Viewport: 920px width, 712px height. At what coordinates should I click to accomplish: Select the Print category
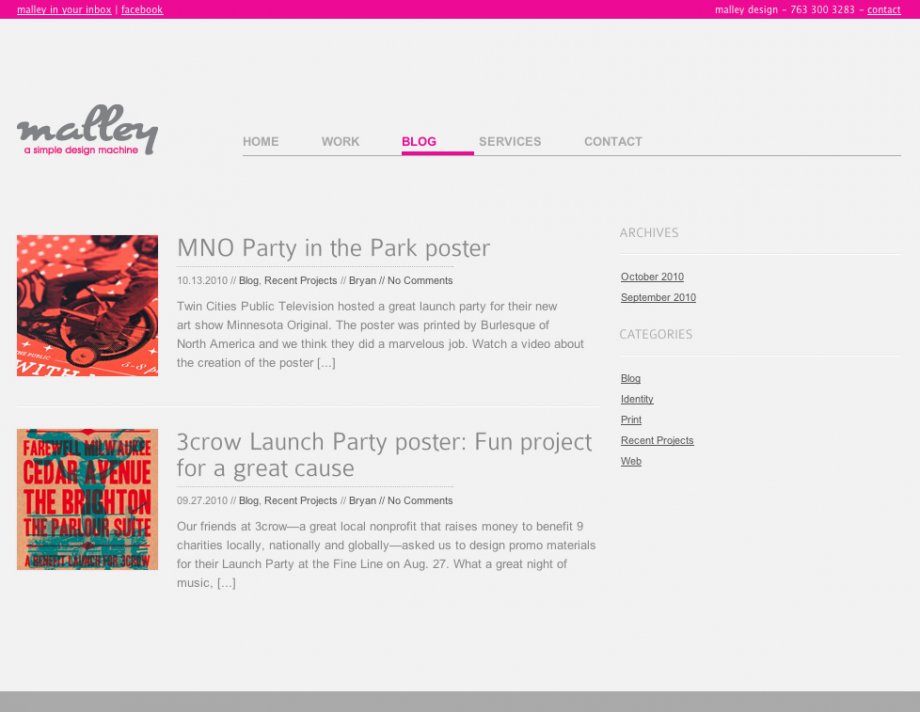click(631, 420)
